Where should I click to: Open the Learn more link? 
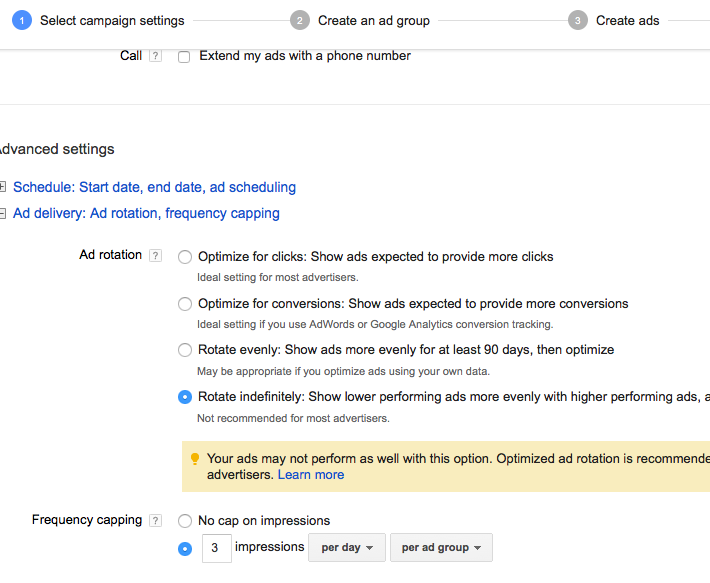pyautogui.click(x=310, y=475)
